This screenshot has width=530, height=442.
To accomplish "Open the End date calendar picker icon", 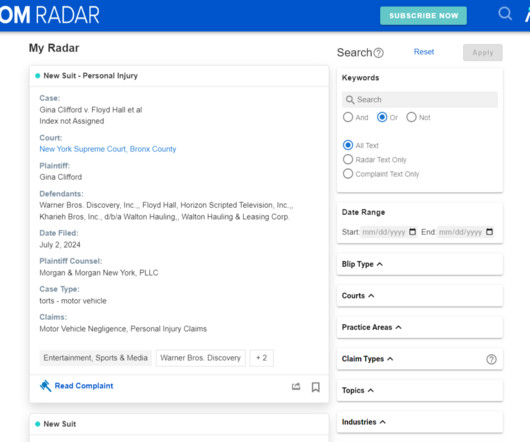I will tap(489, 232).
